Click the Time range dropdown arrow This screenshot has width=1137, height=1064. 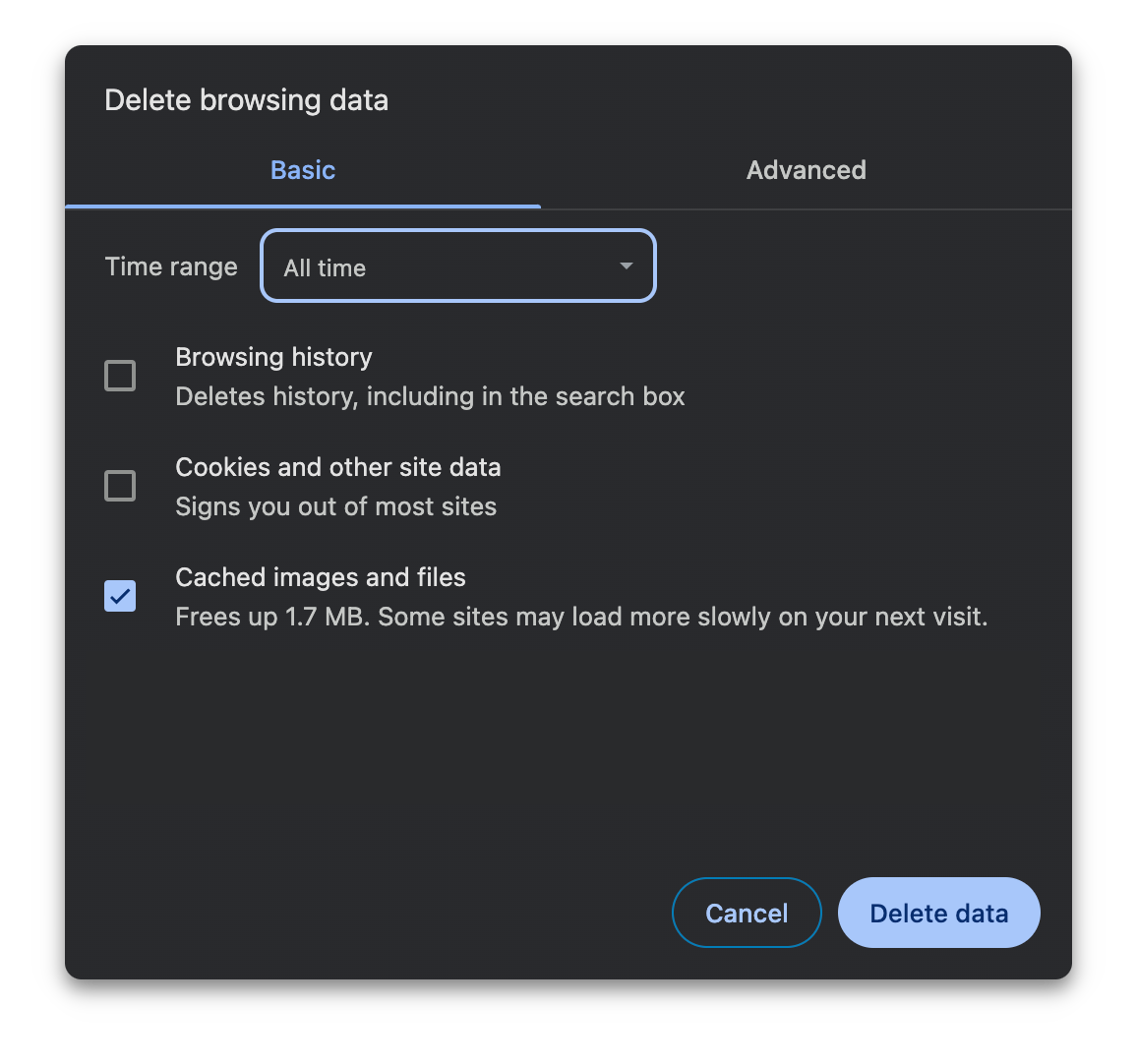point(626,266)
